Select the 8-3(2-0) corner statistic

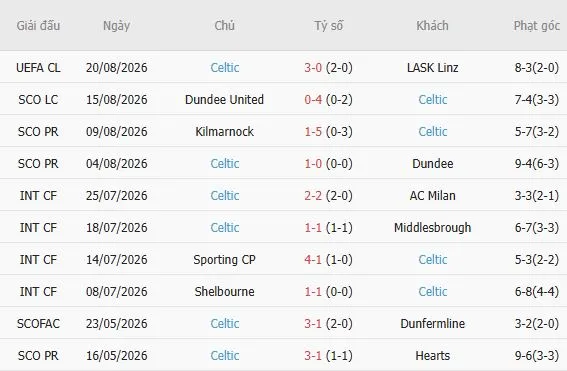pos(537,68)
